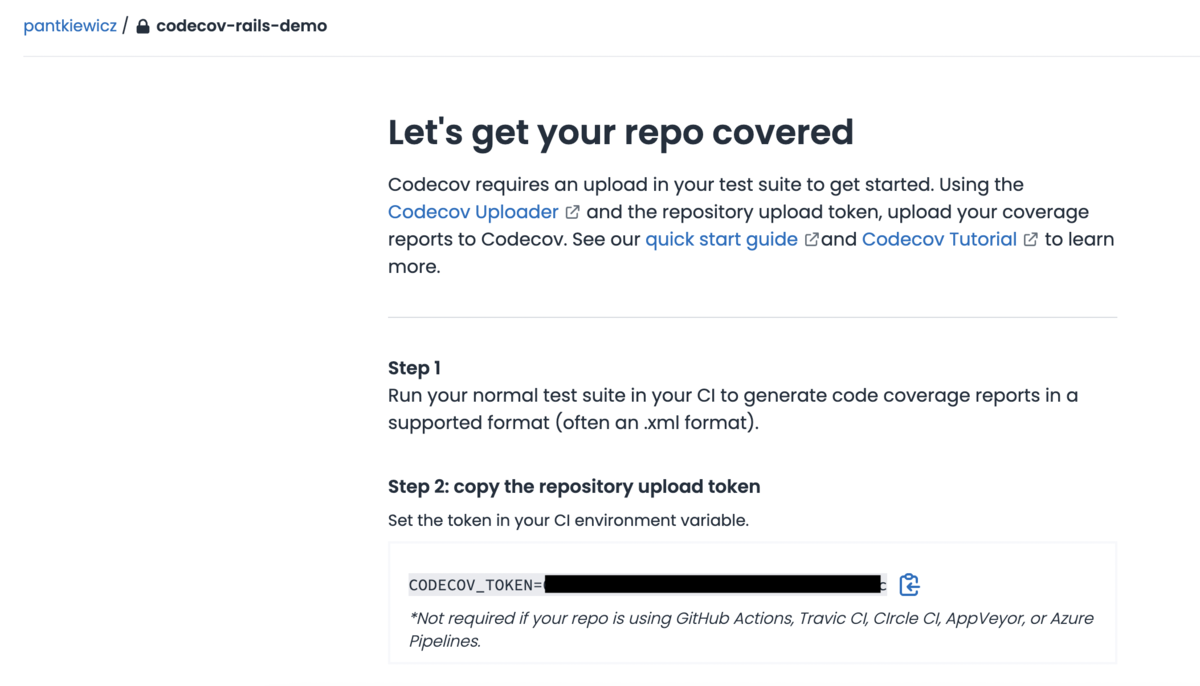The width and height of the screenshot is (1200, 686).
Task: Click the Step 2 copy upload token heading
Action: click(574, 487)
